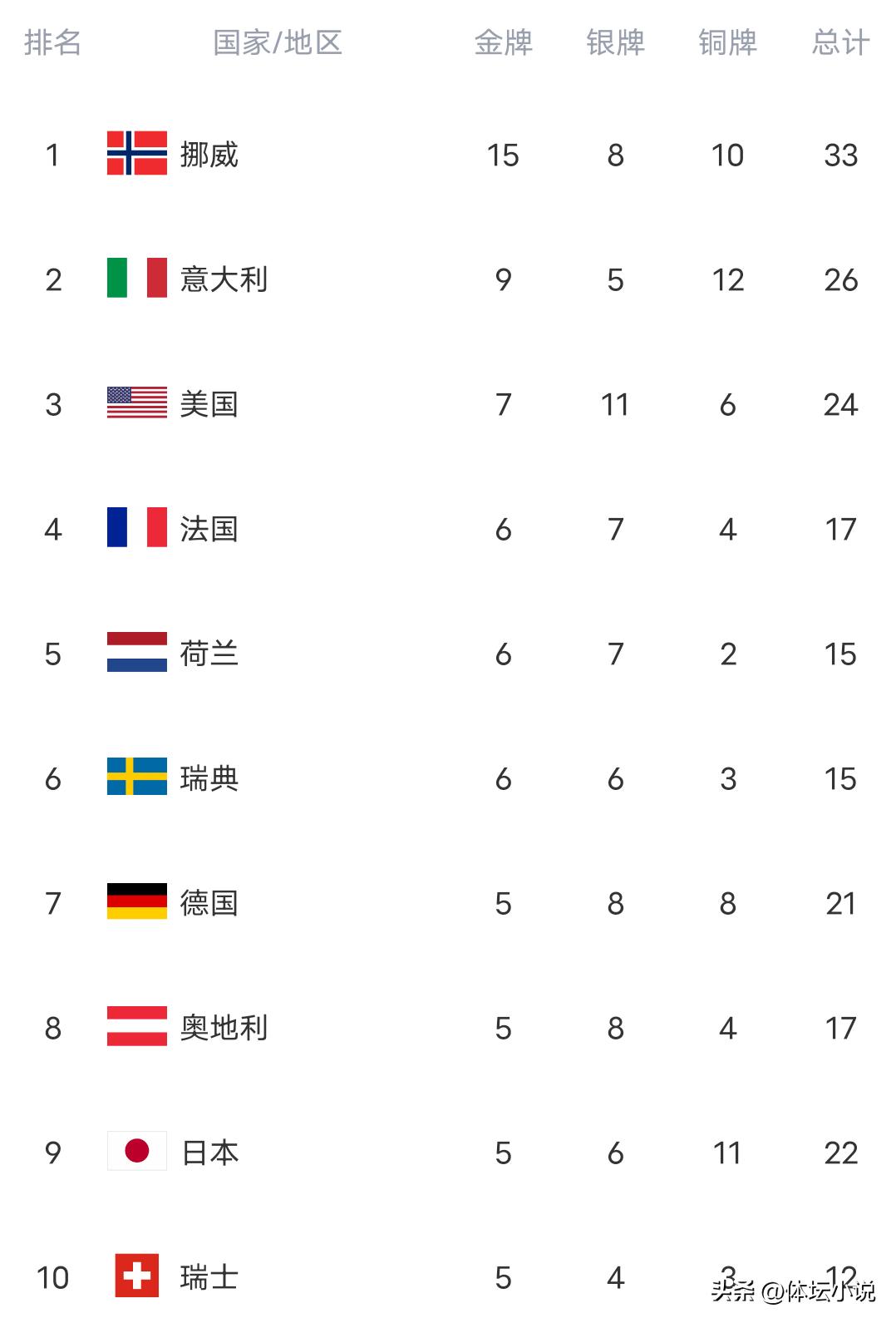Click the Austria flag icon
The height and width of the screenshot is (1323, 896).
click(136, 1027)
